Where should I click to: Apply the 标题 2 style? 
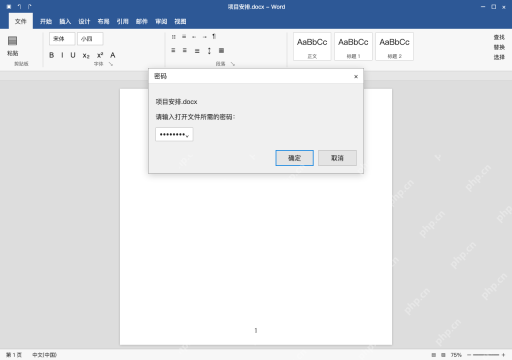click(x=394, y=46)
